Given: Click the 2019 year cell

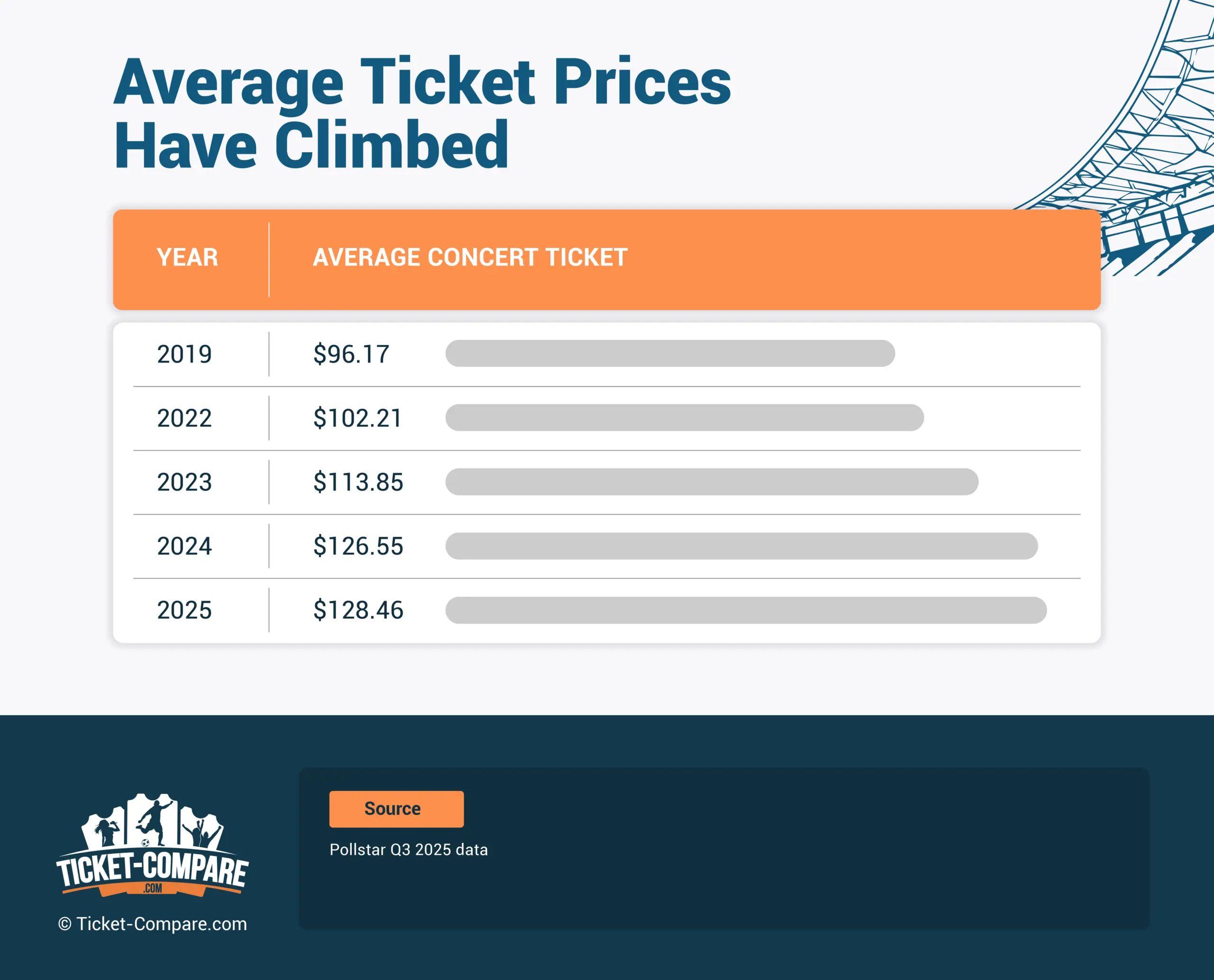Looking at the screenshot, I should tap(184, 354).
